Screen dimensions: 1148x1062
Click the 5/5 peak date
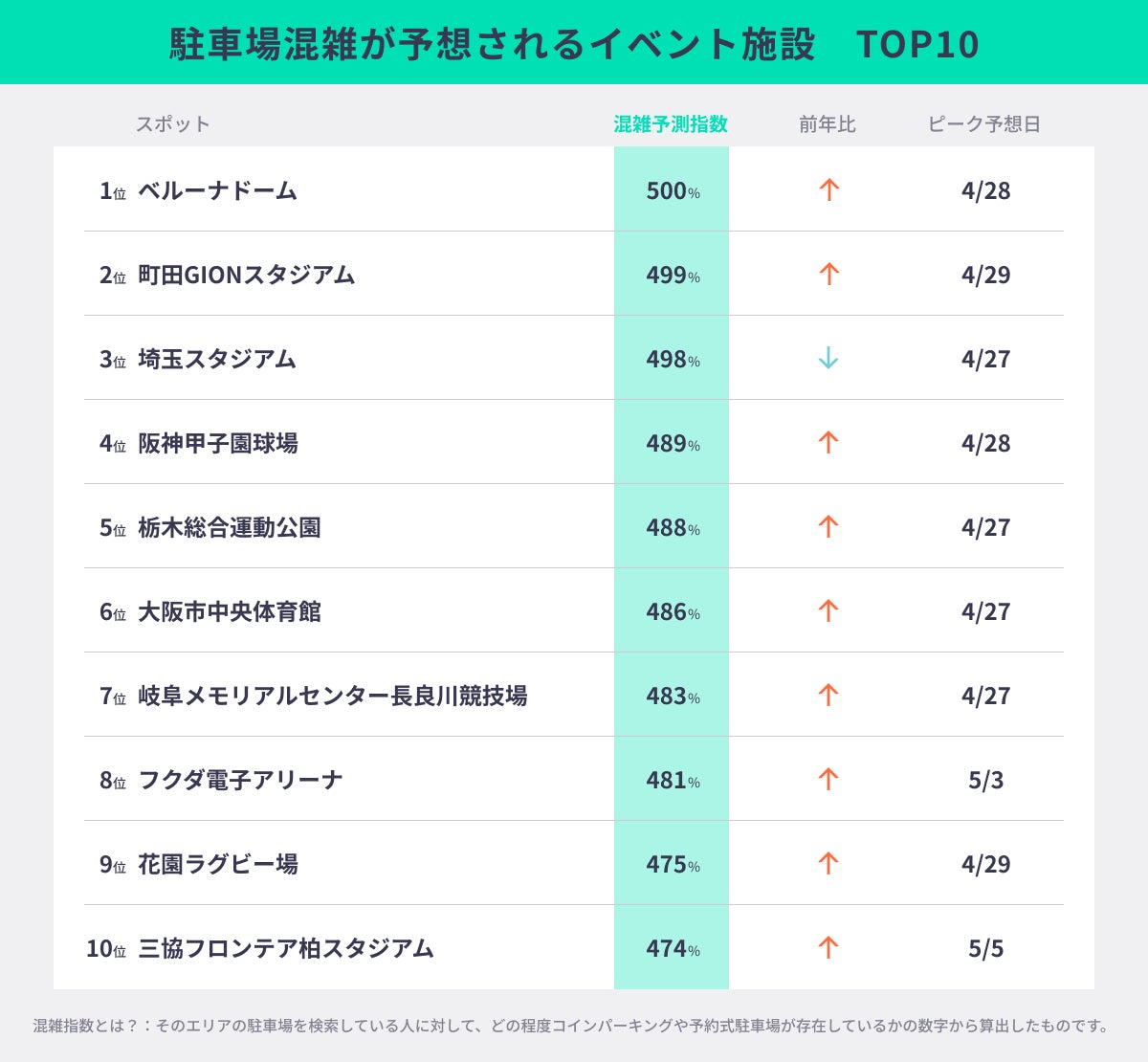click(985, 948)
